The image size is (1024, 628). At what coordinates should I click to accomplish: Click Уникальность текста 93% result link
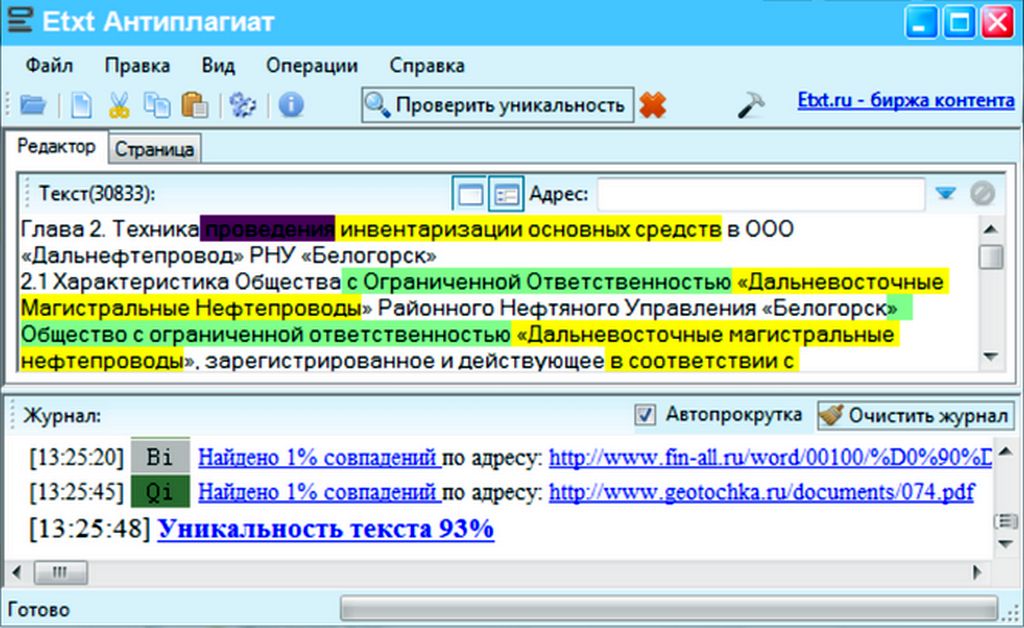point(325,528)
